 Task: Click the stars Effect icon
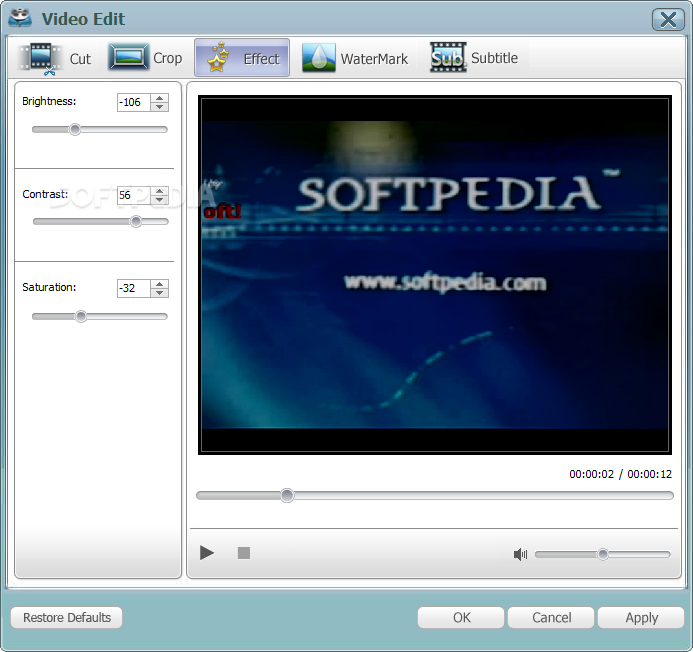(218, 57)
